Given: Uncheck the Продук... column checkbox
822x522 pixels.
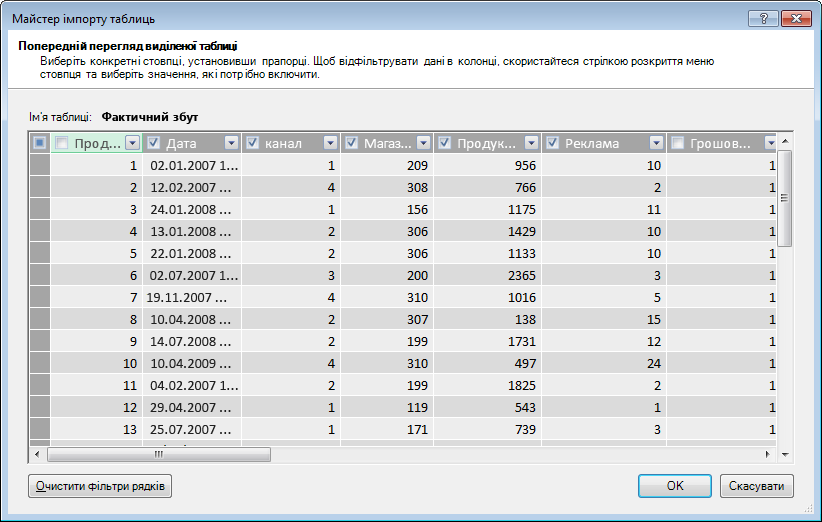Looking at the screenshot, I should coord(444,143).
